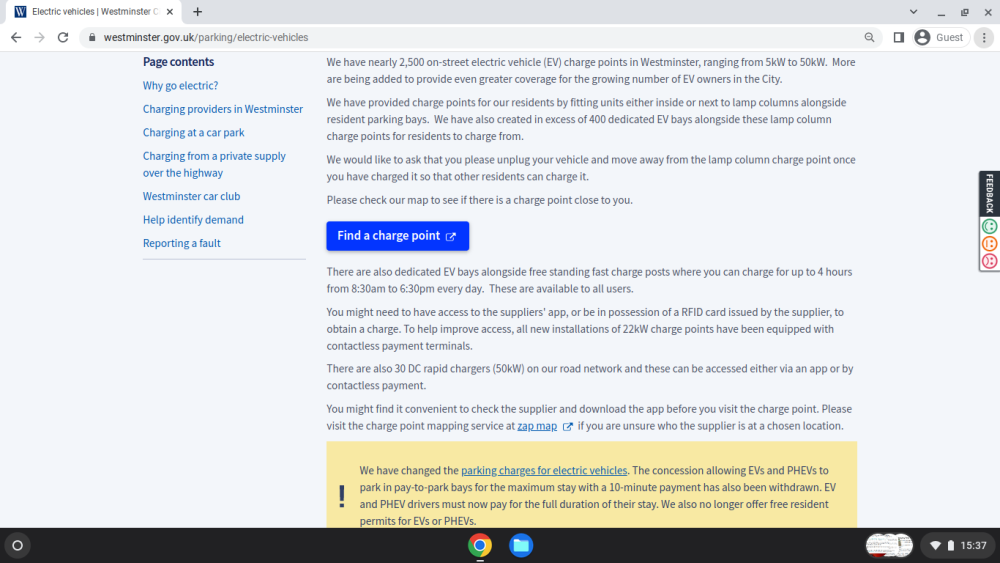1000x563 pixels.
Task: Click the 15:37 clock
Action: [x=973, y=546]
